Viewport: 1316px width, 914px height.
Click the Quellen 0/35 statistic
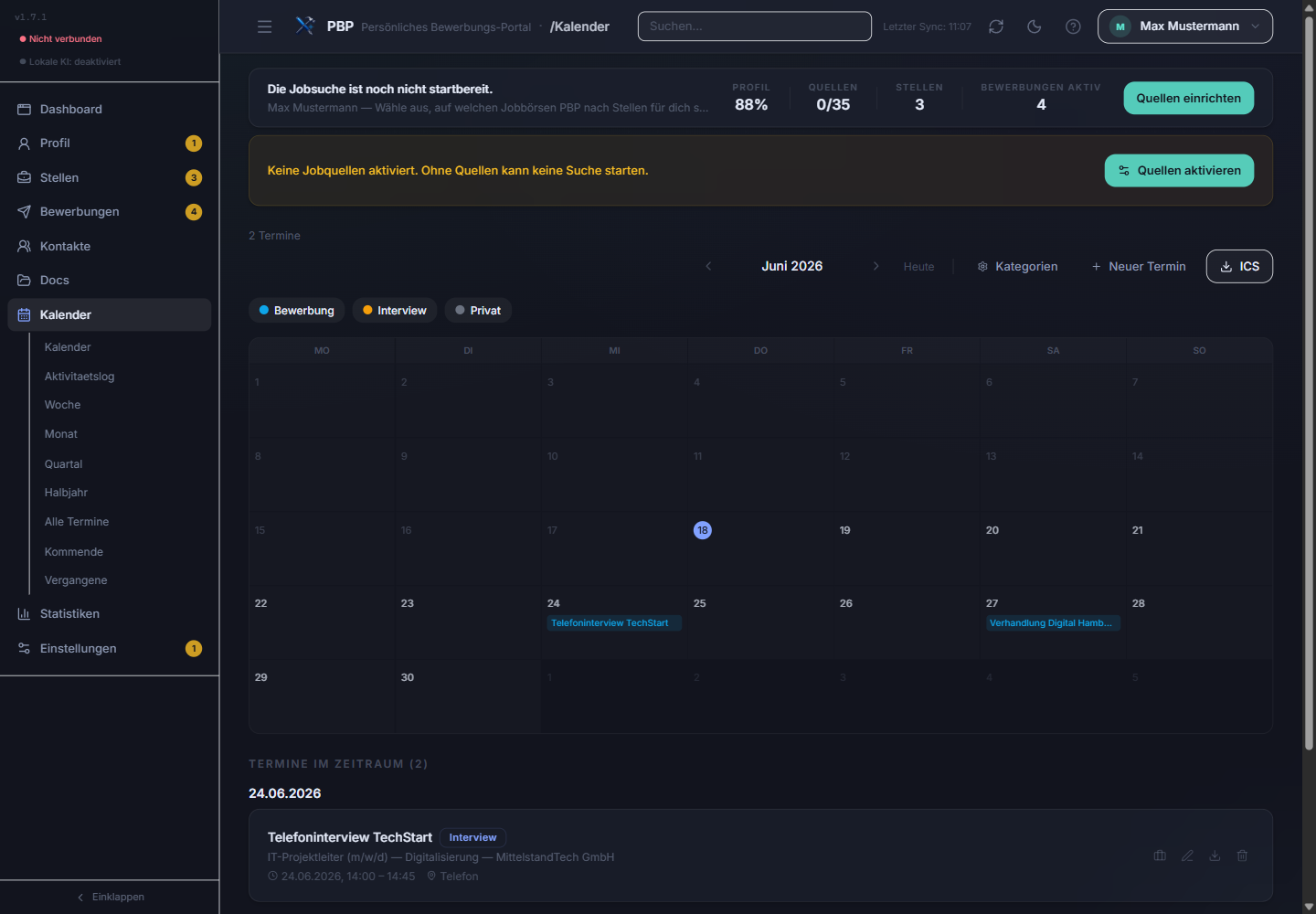coord(833,97)
